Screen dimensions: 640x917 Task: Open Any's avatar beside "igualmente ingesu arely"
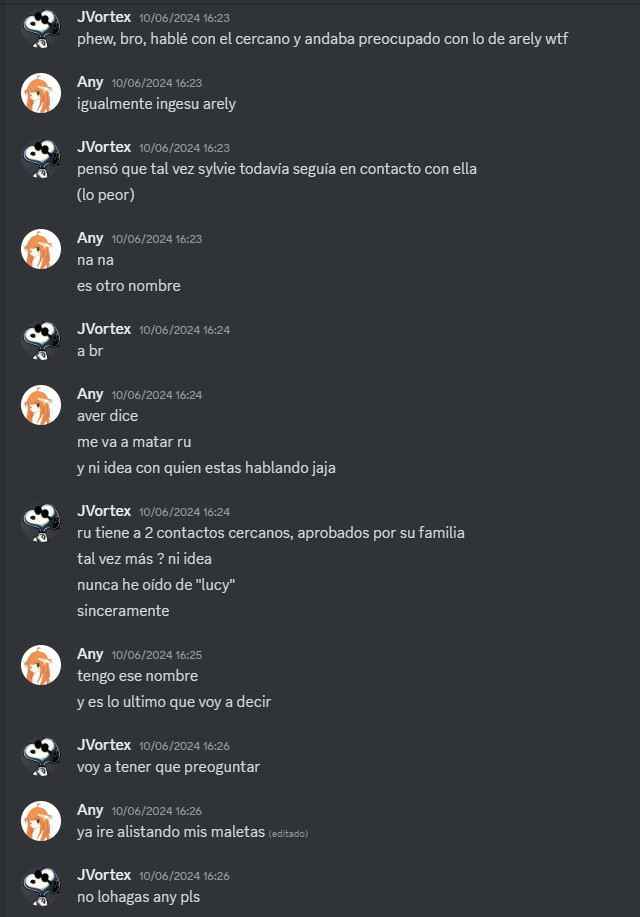pos(41,93)
